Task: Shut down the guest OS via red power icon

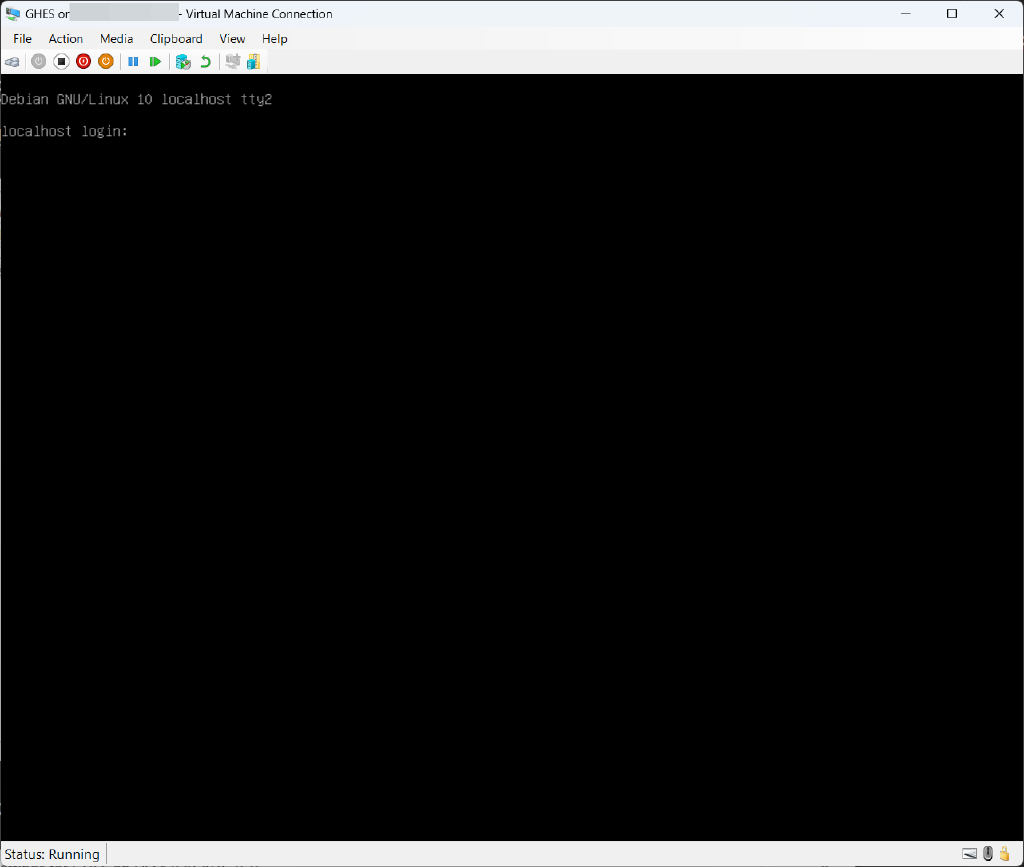Action: [83, 61]
